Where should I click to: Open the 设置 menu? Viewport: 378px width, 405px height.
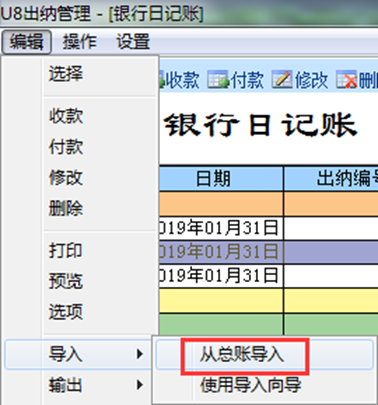tap(133, 42)
